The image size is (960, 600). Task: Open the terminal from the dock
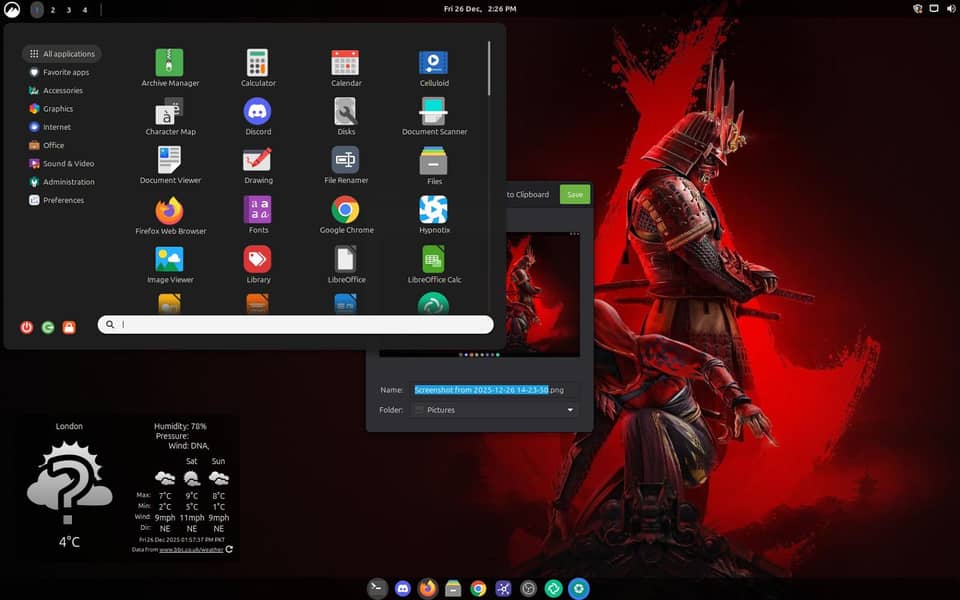coord(377,588)
